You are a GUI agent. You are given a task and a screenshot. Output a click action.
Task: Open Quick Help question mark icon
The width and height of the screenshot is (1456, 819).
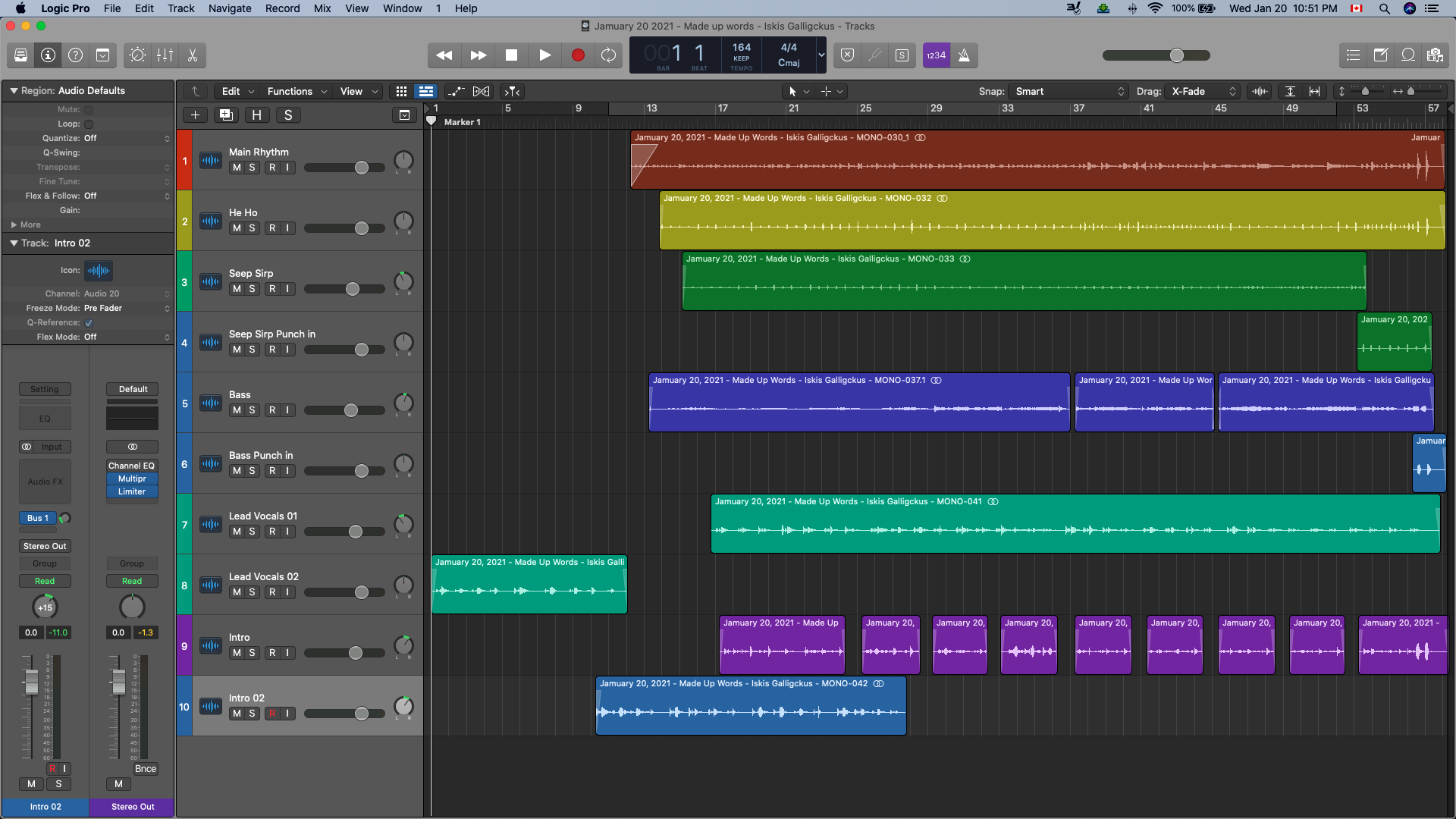coord(75,55)
